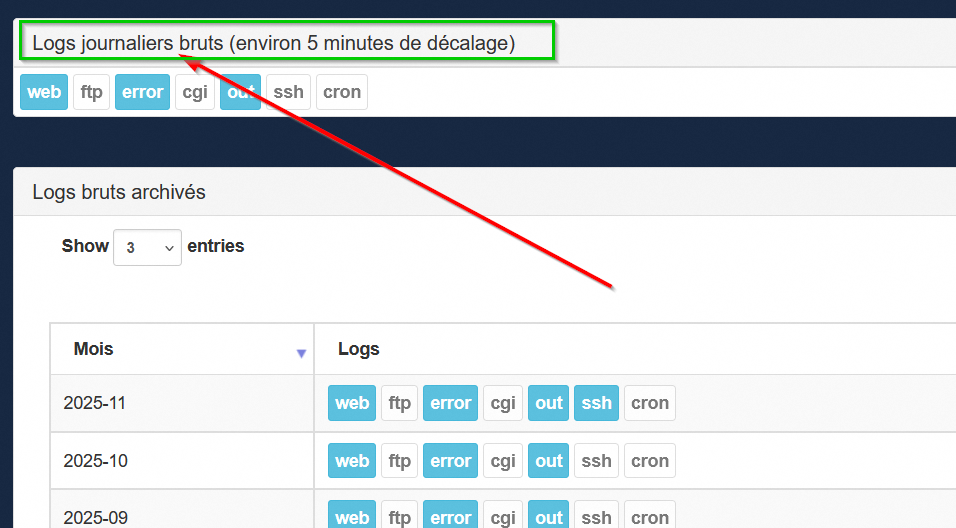Open the daily ftp log
The image size is (956, 528).
coord(91,92)
